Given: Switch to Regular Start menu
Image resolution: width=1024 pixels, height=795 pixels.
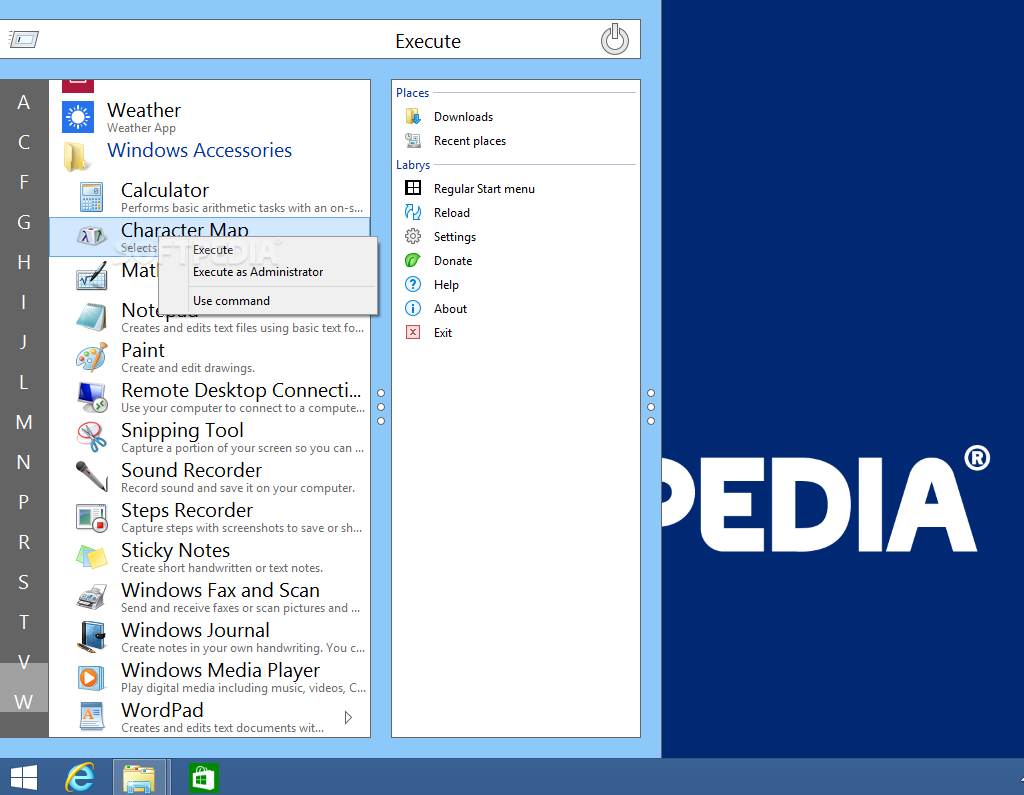Looking at the screenshot, I should [484, 189].
